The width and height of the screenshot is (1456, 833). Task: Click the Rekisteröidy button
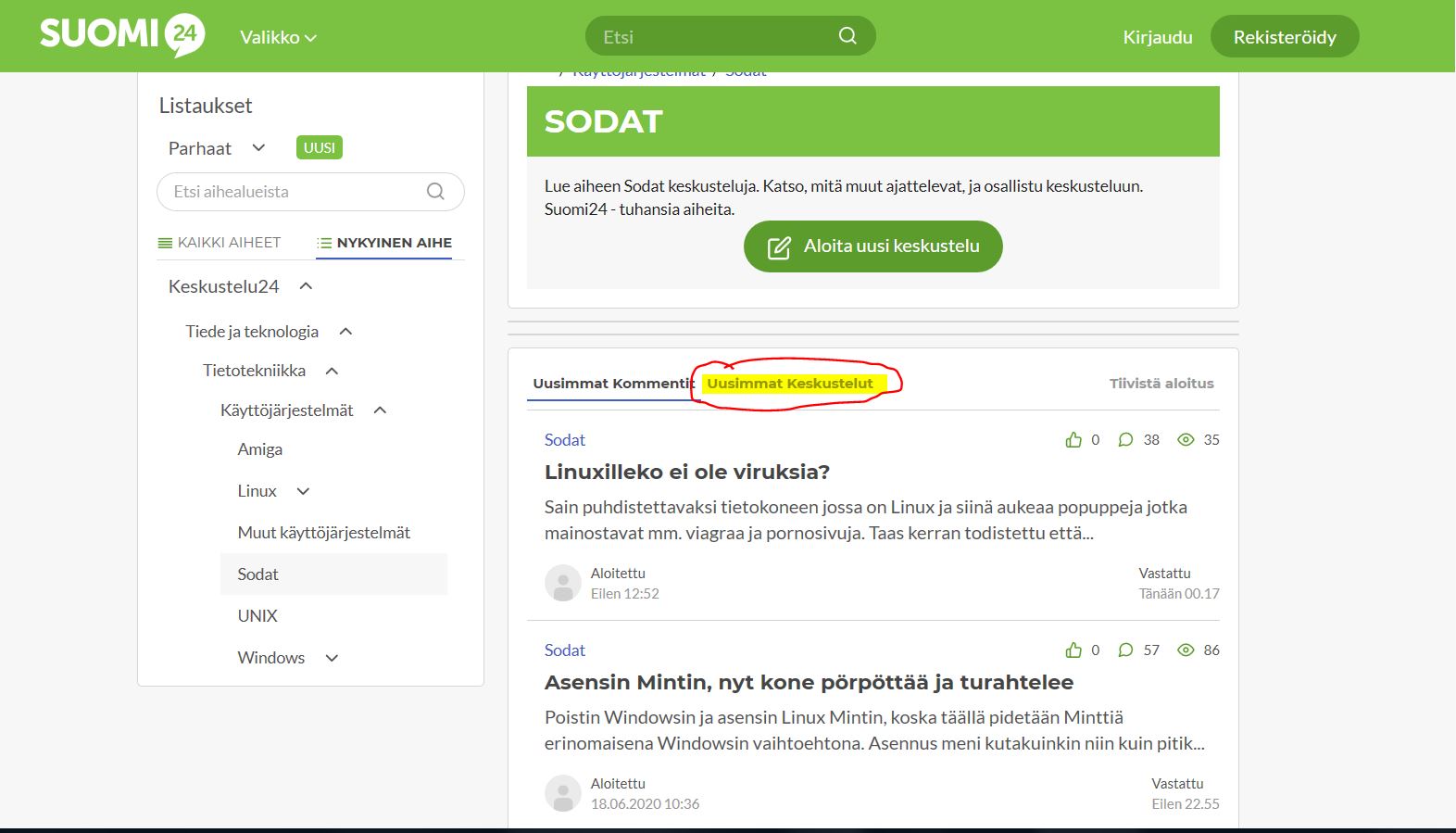1285,37
